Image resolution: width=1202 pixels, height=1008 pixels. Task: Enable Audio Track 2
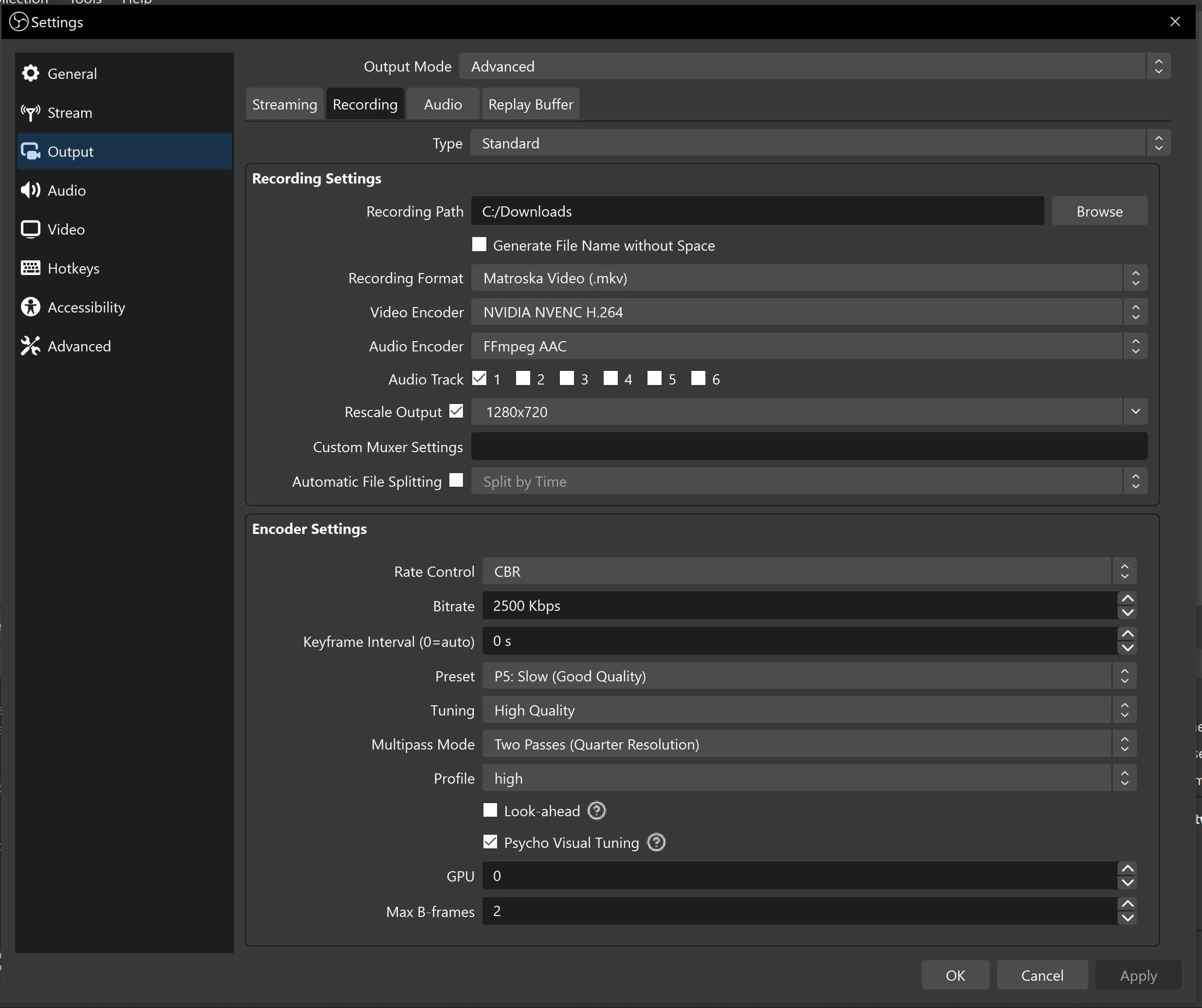pyautogui.click(x=523, y=378)
